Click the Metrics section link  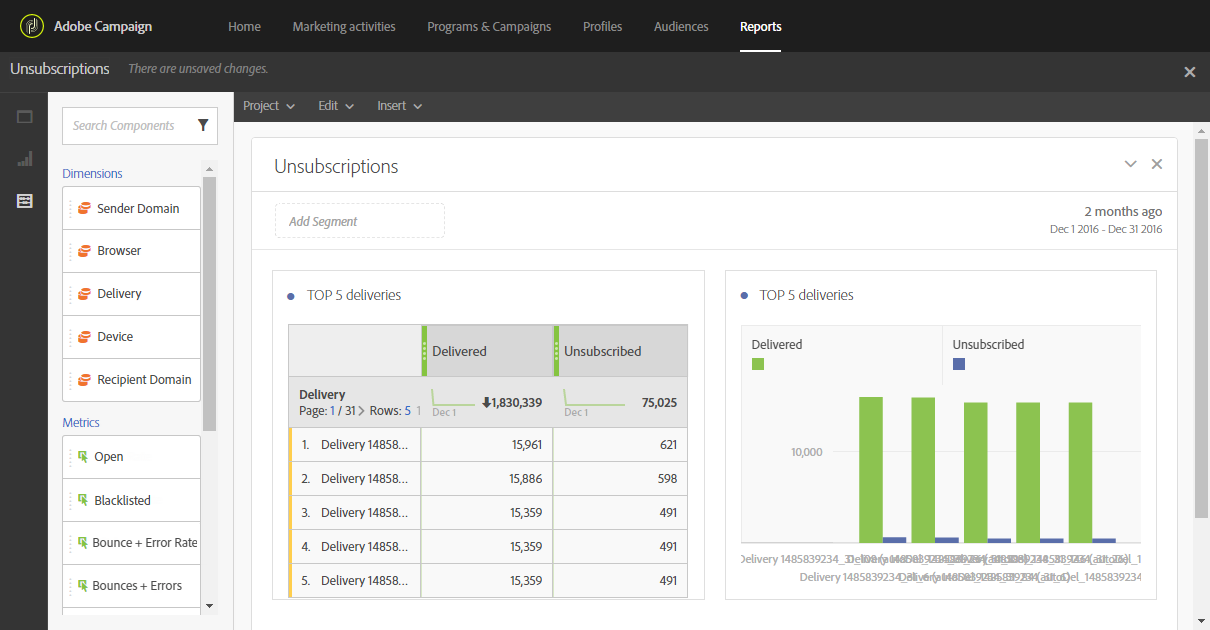point(81,423)
